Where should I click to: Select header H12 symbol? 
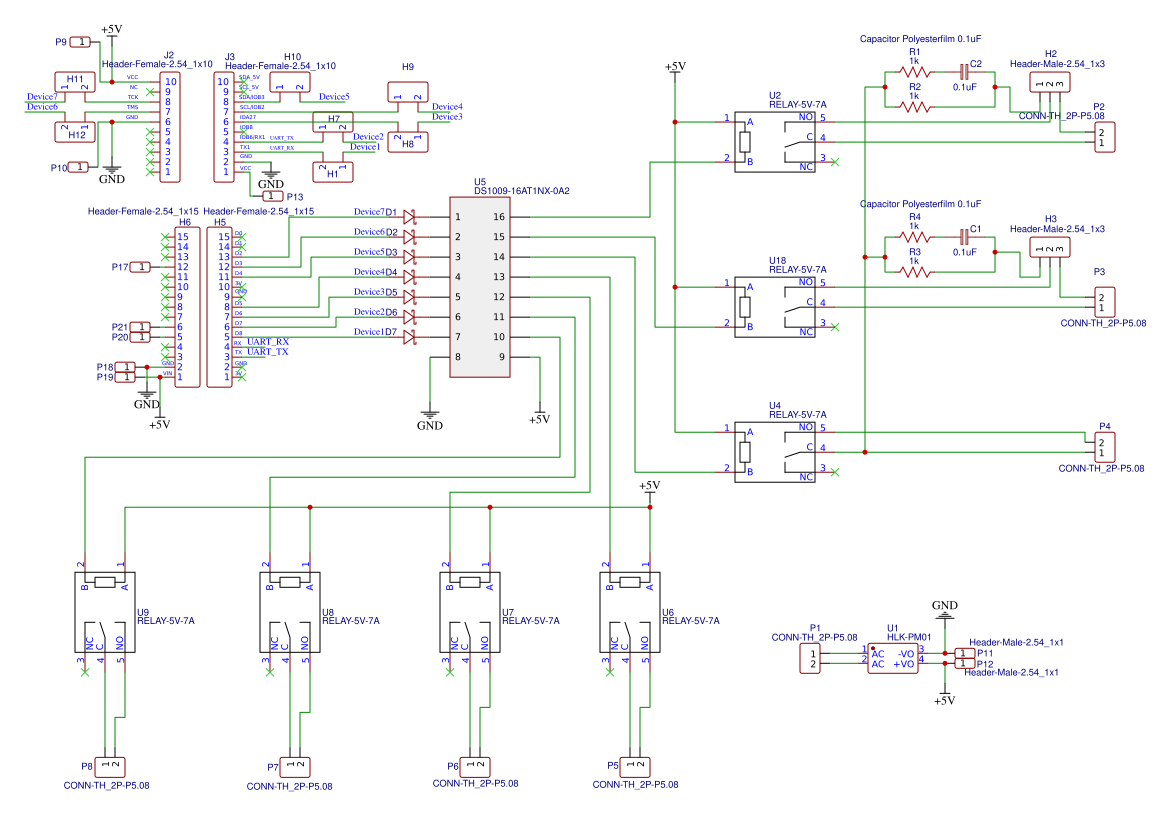pos(75,132)
